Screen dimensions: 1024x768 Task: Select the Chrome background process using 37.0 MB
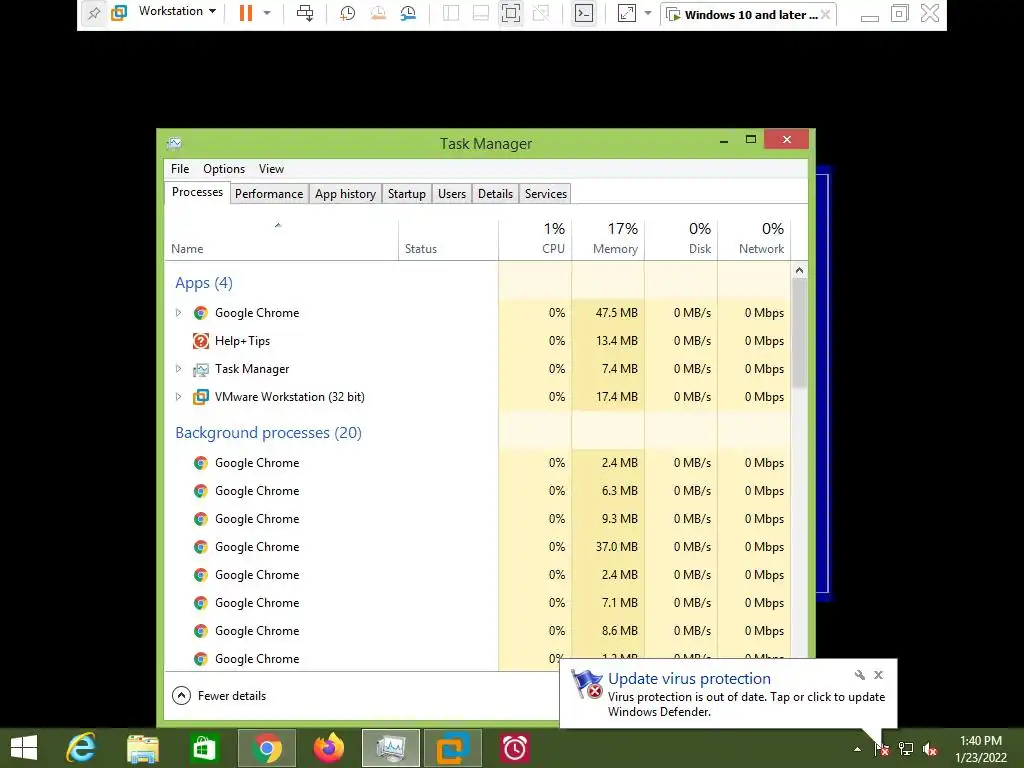tap(477, 547)
